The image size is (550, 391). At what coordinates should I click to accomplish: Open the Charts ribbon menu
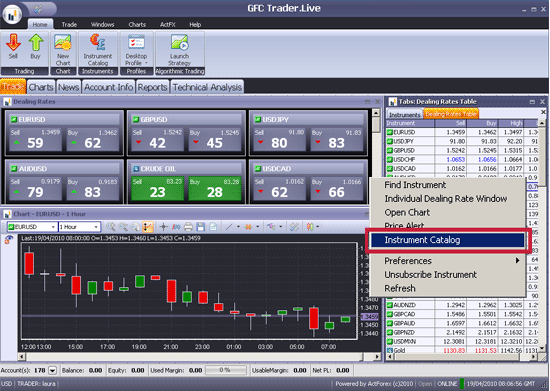coord(137,25)
